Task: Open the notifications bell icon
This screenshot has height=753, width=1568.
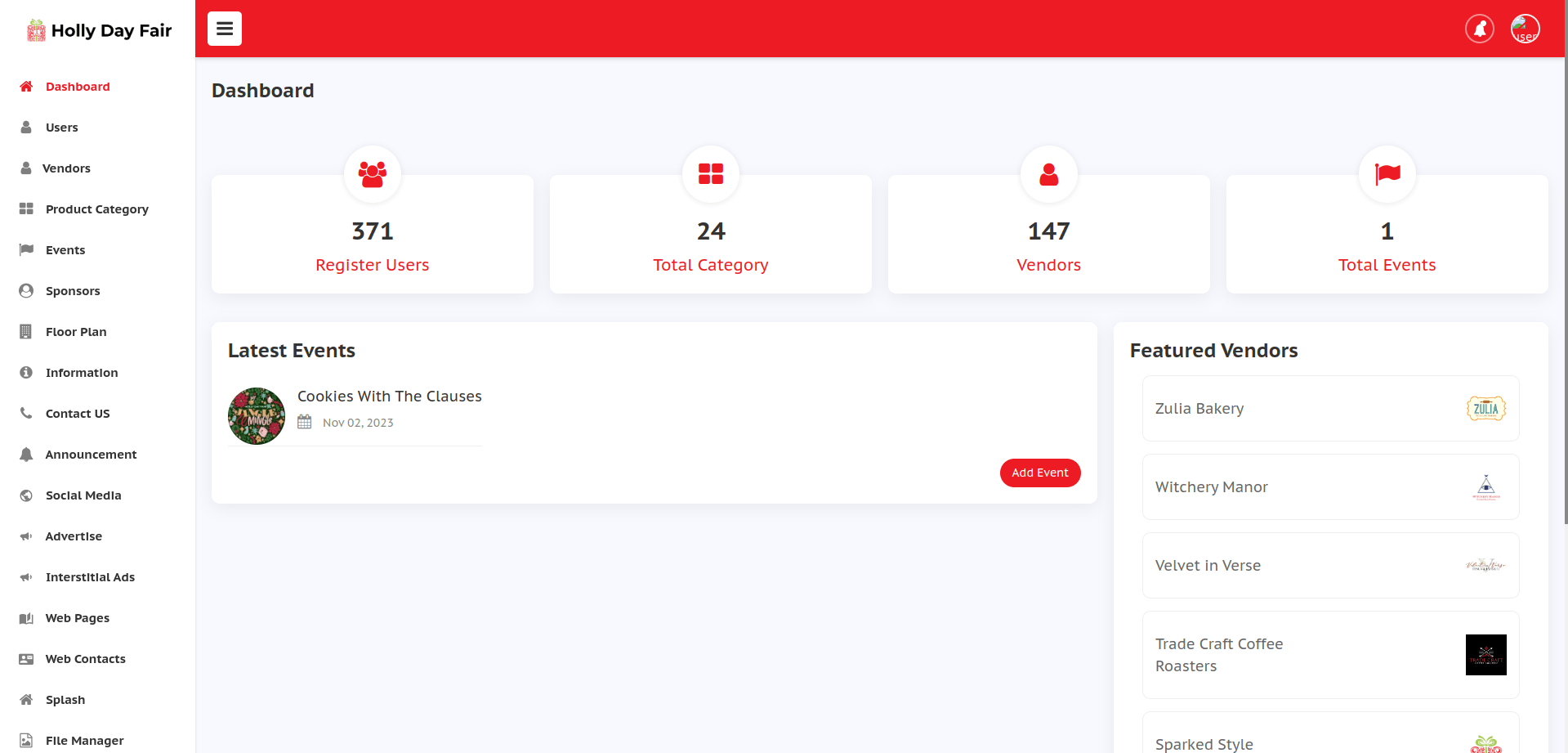Action: pos(1479,29)
